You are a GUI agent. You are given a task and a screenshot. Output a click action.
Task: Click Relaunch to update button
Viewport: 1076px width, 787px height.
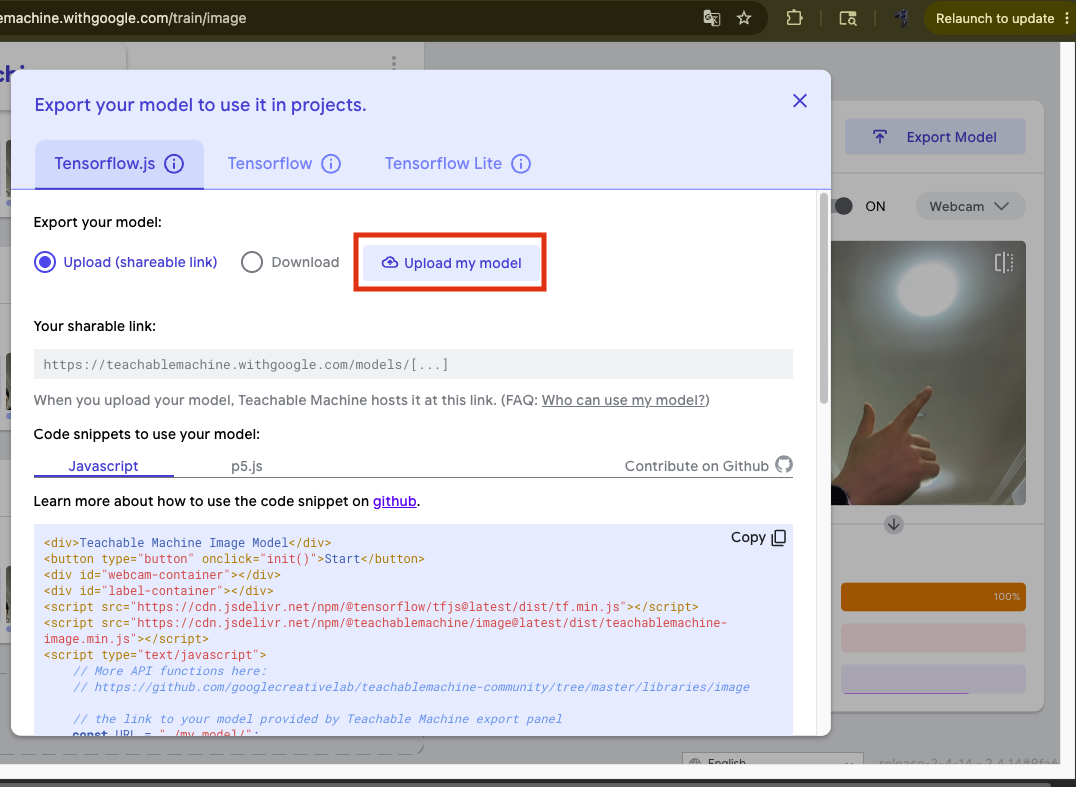coord(994,19)
